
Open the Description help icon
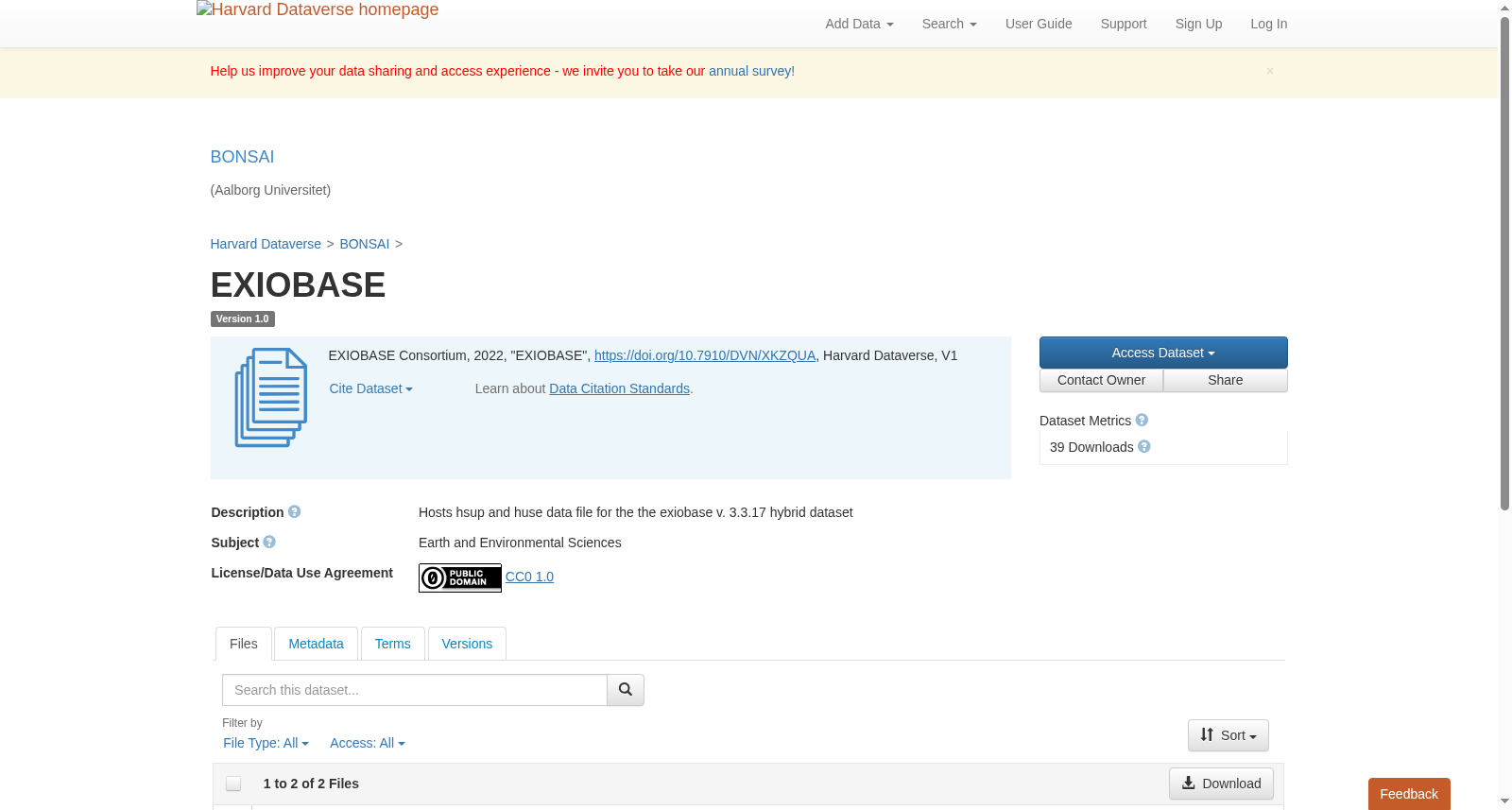point(294,511)
